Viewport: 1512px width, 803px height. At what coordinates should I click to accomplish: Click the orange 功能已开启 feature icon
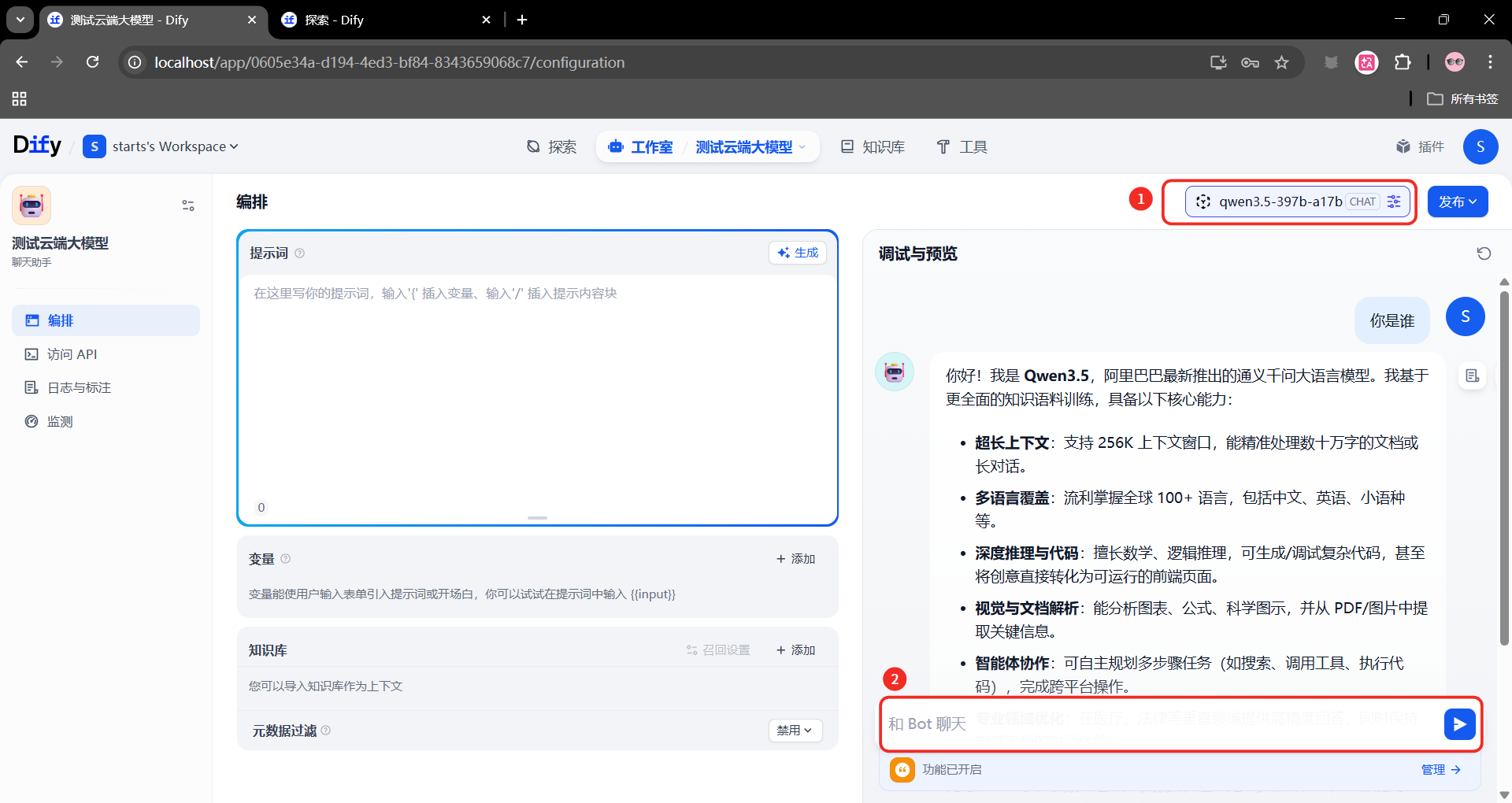coord(902,769)
